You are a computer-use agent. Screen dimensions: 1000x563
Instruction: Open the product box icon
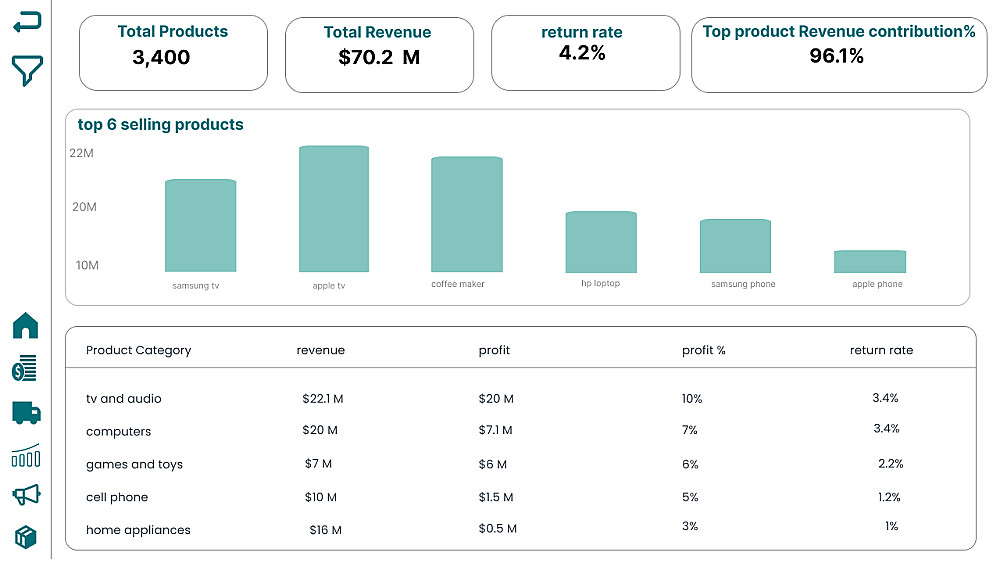pyautogui.click(x=26, y=537)
